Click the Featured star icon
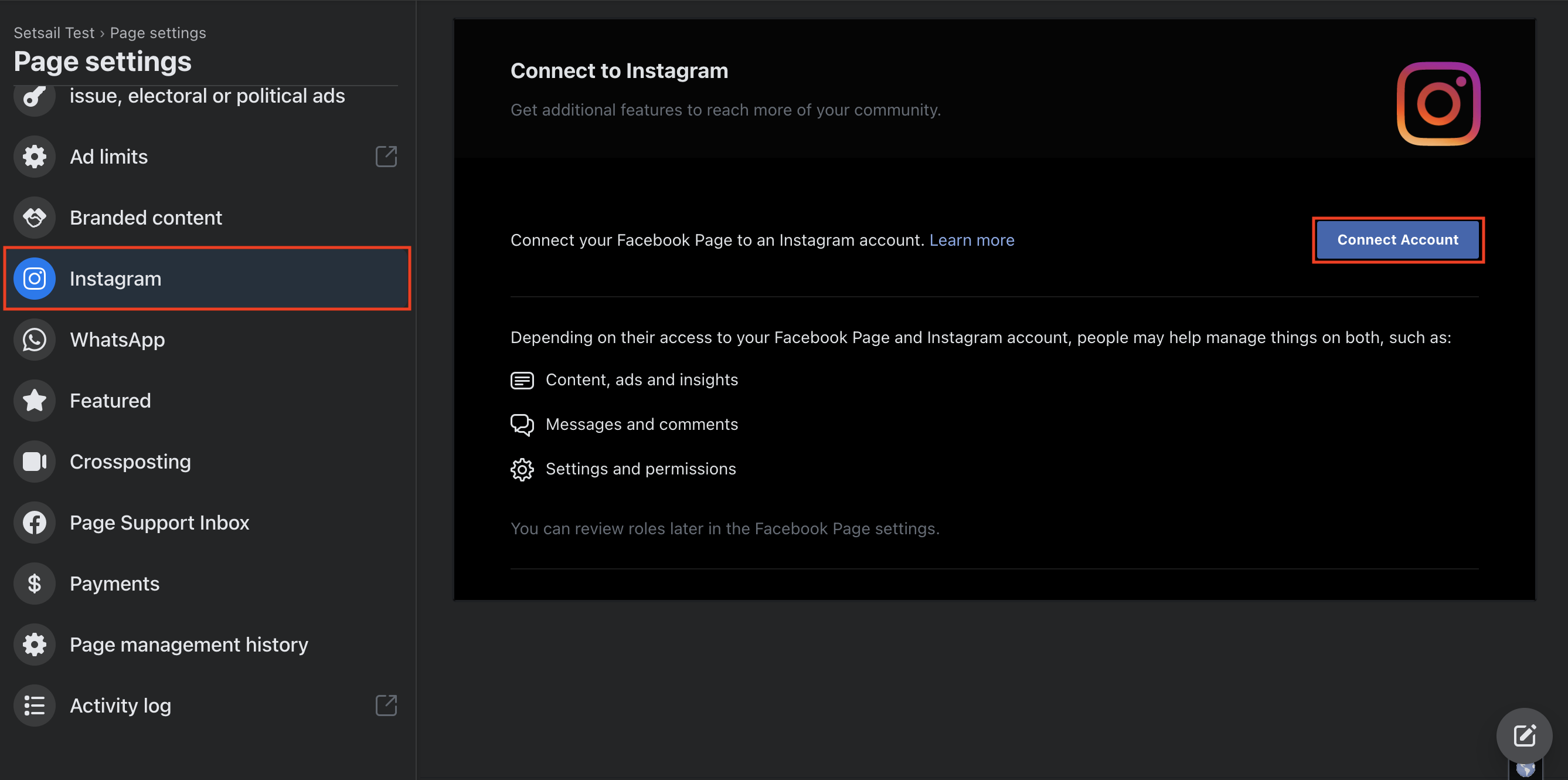Screen dimensions: 1568x780 (35, 400)
